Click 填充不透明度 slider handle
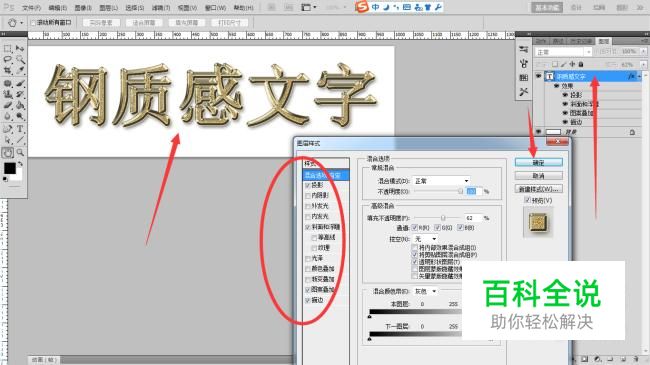The height and width of the screenshot is (365, 650). 443,218
